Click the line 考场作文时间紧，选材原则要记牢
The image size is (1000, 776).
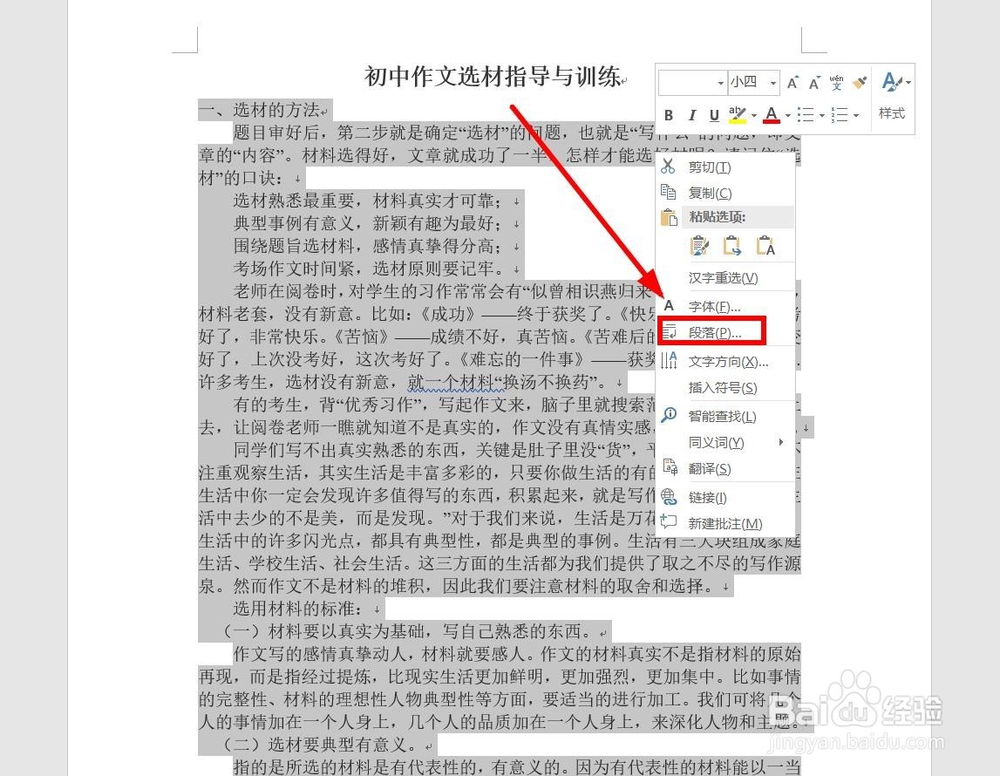tap(367, 268)
